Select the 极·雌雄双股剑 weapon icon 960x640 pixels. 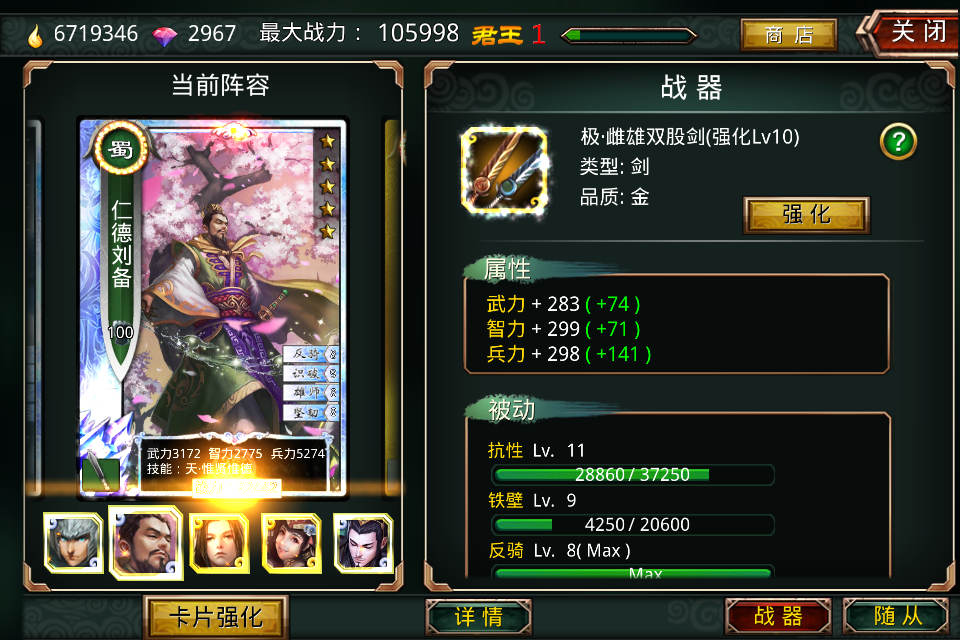504,171
